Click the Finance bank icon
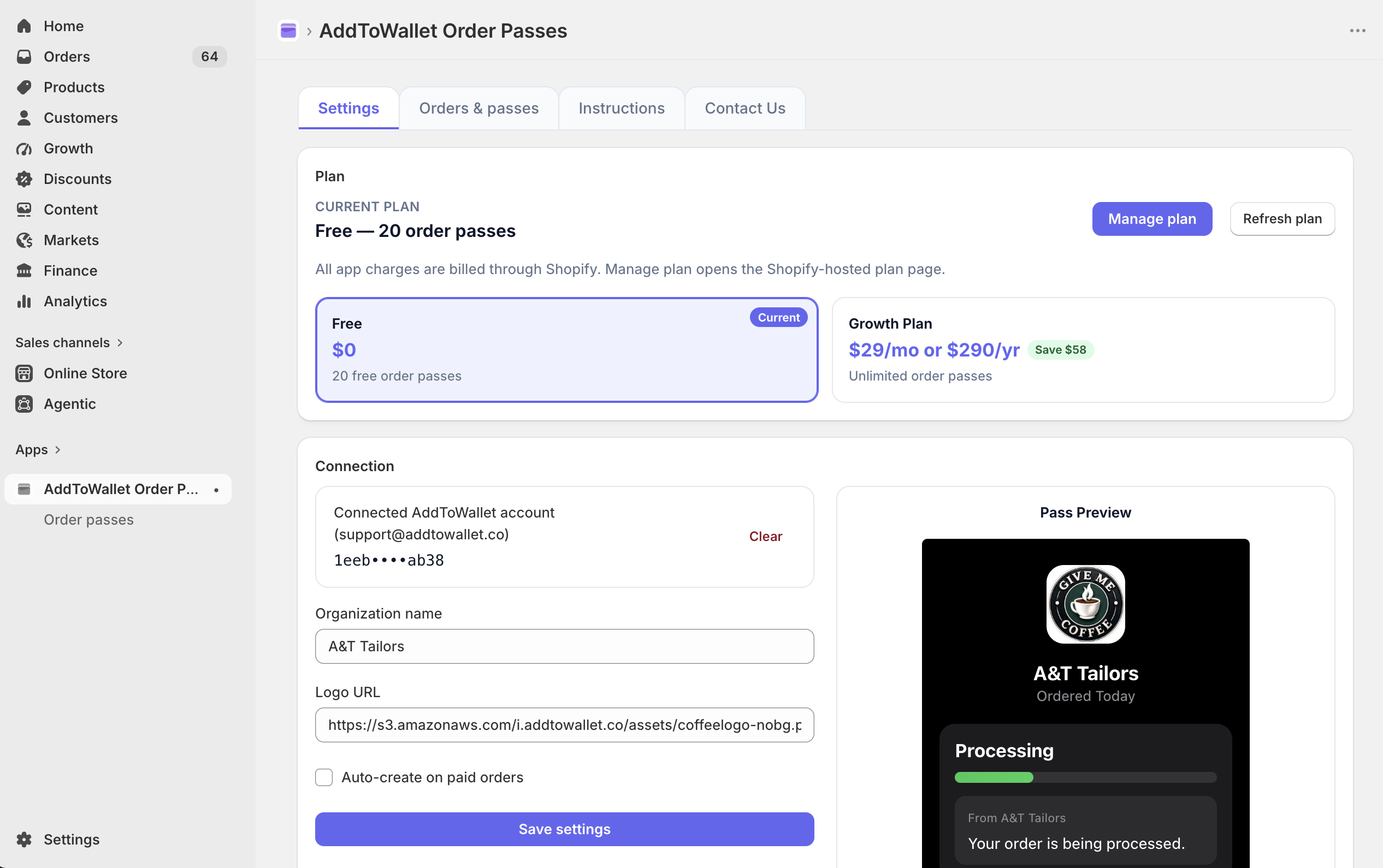 (x=24, y=270)
